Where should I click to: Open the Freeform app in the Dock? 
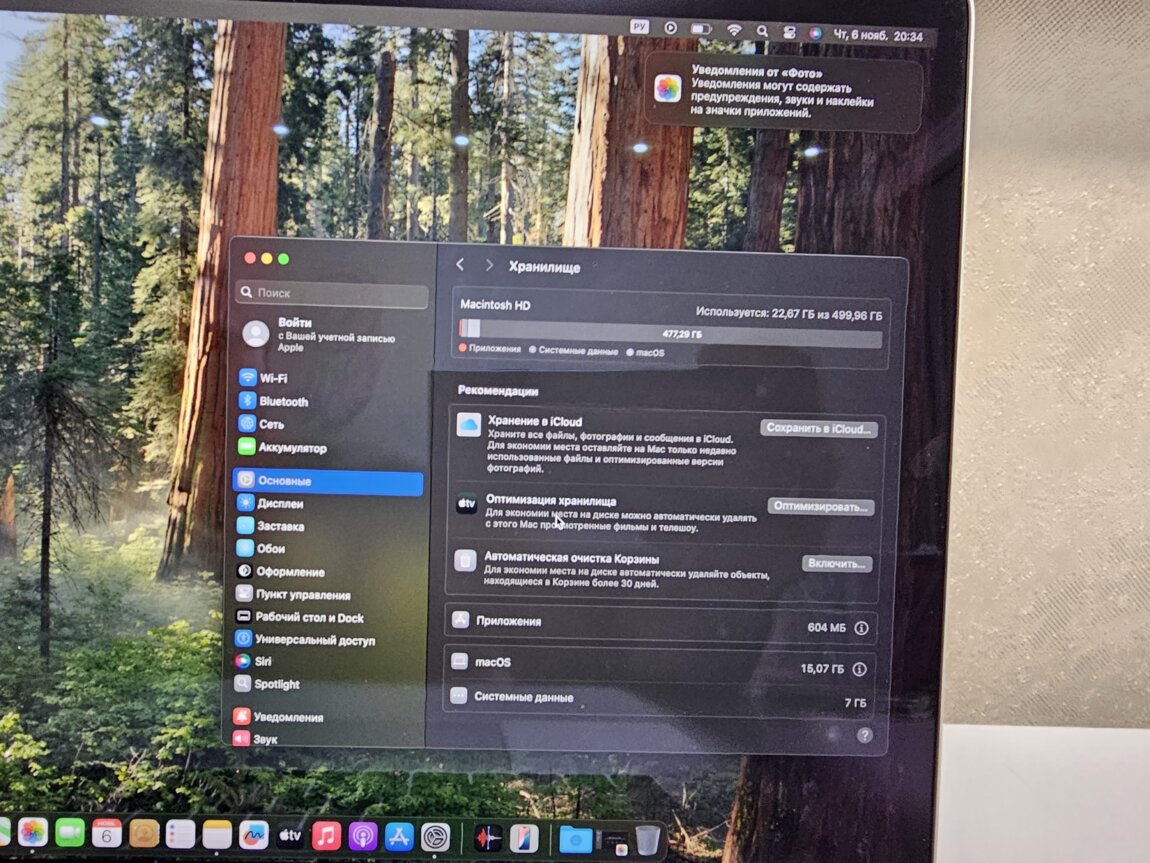coord(254,834)
